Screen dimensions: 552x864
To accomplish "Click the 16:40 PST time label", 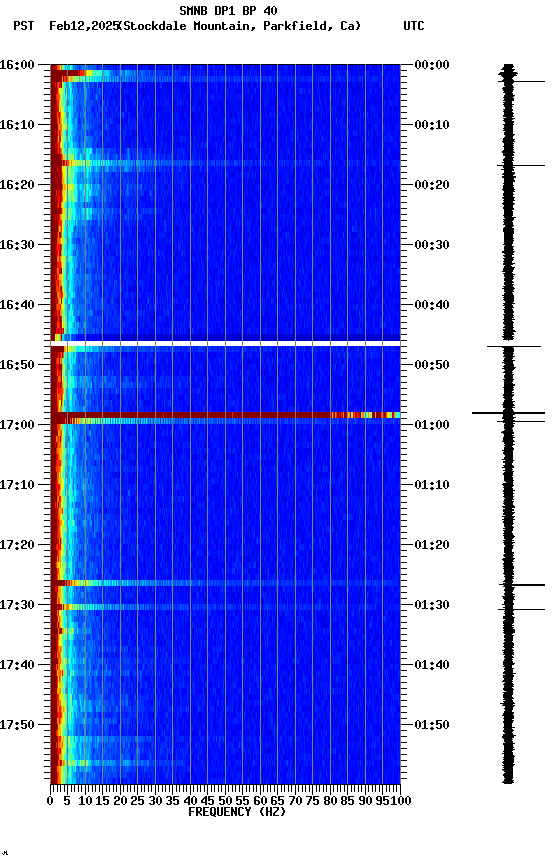I will click(17, 305).
